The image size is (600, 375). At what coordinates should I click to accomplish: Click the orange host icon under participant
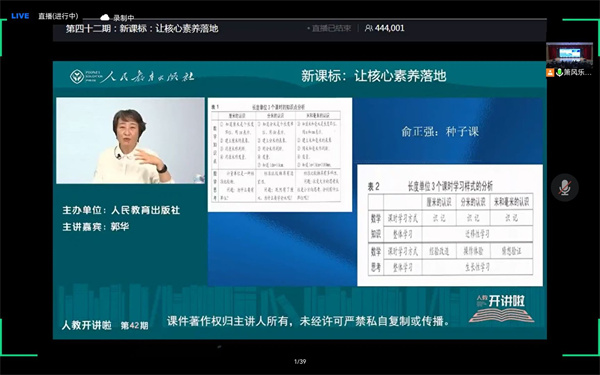550,72
